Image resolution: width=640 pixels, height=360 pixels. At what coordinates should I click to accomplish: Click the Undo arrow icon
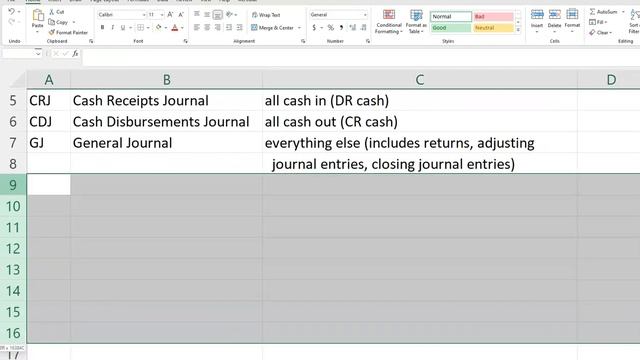[x=11, y=12]
